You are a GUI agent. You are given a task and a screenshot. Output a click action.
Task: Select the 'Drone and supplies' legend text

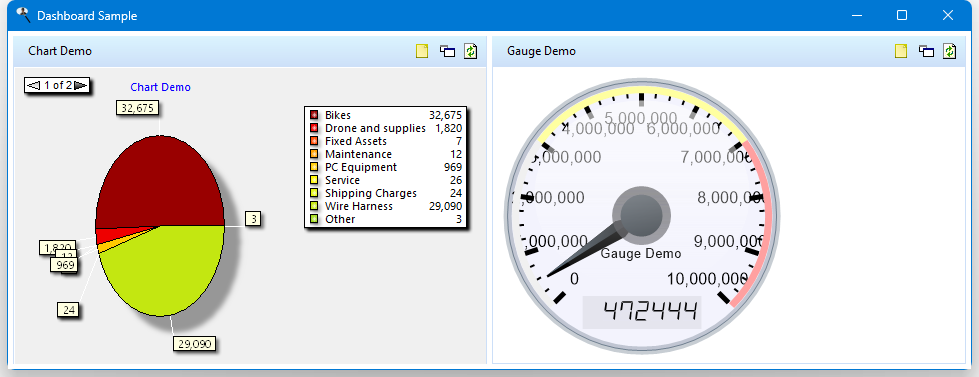(375, 128)
